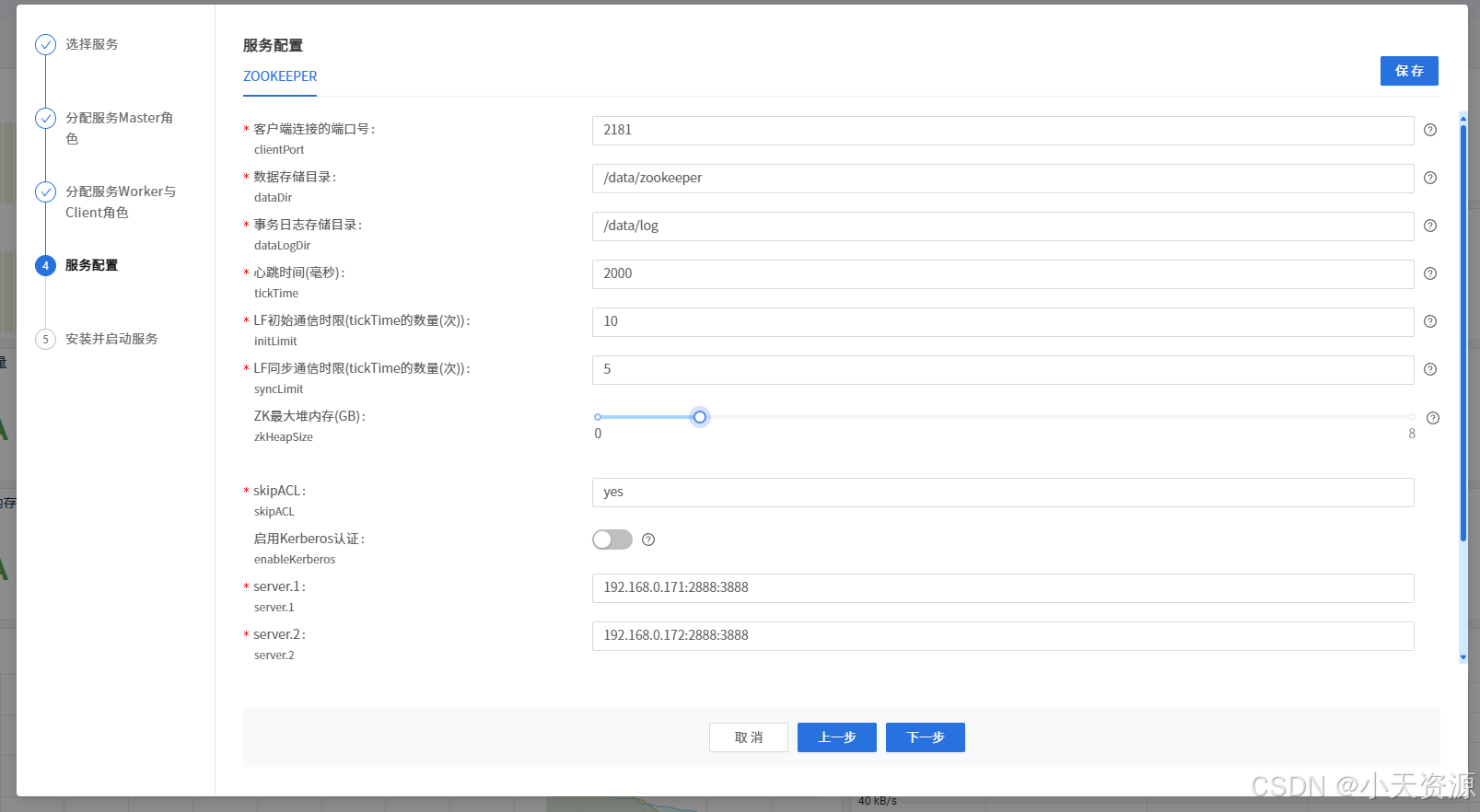
Task: Click the 取消 button
Action: point(749,737)
